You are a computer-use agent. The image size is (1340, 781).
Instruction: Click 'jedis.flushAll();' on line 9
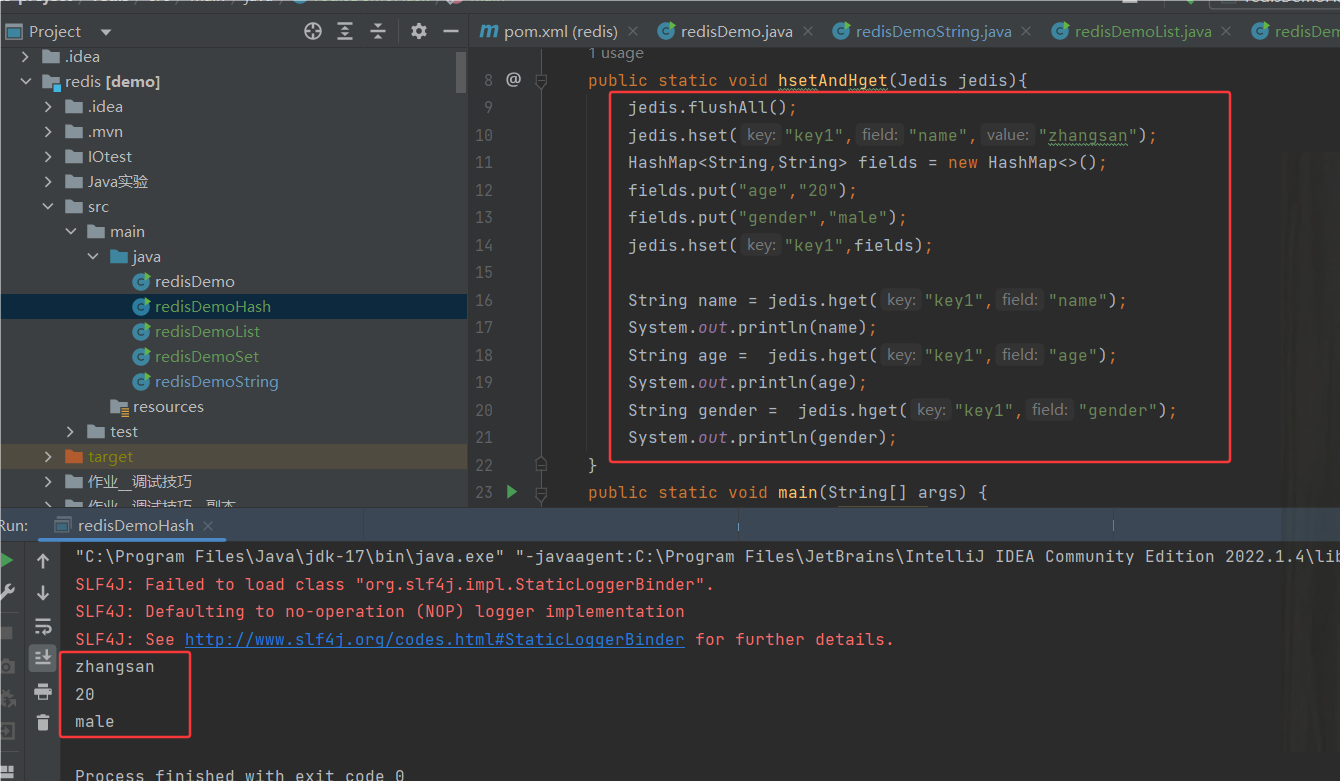[713, 108]
